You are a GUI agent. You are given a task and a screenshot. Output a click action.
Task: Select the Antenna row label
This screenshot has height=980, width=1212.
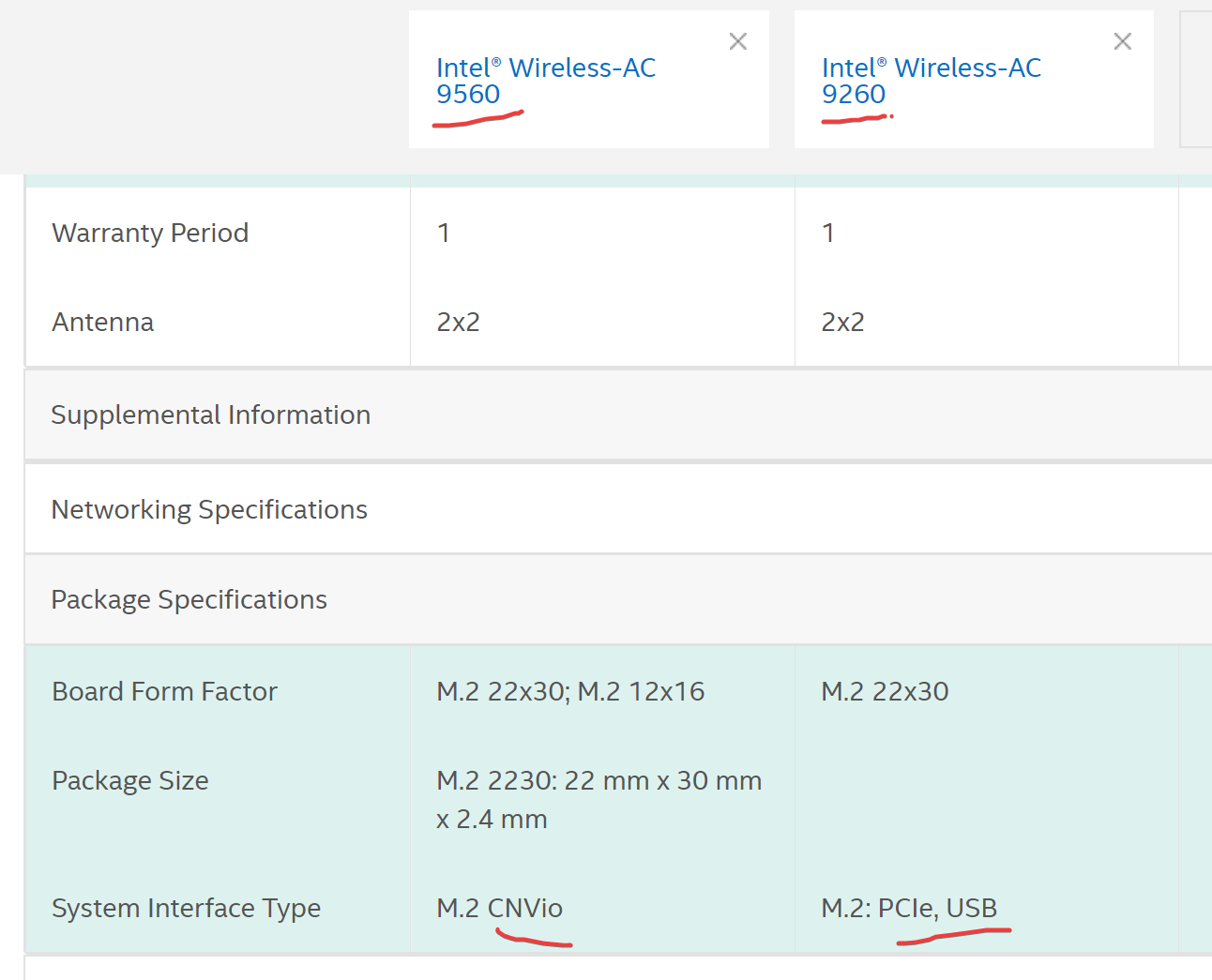(x=103, y=322)
